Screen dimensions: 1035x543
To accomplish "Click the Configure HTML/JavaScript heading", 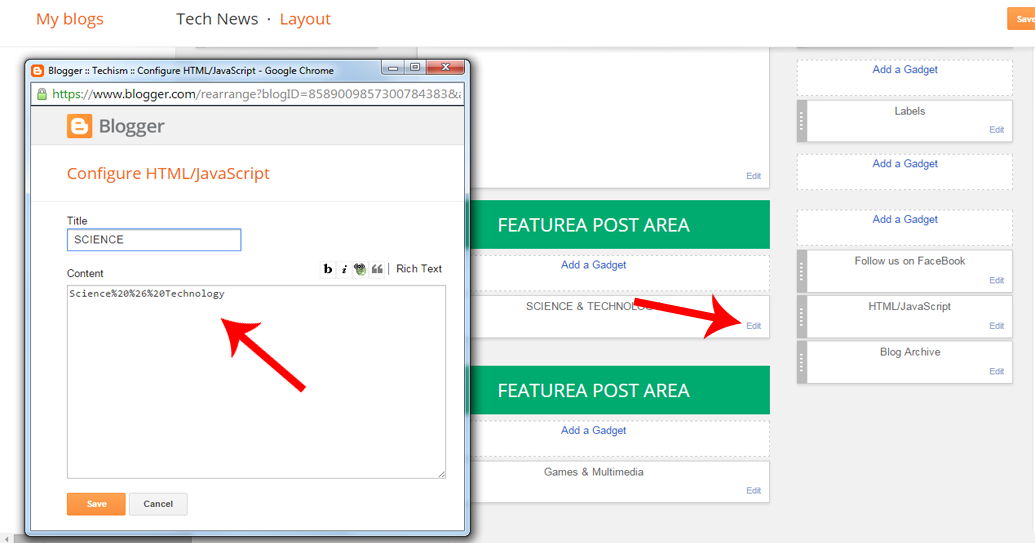I will 168,174.
